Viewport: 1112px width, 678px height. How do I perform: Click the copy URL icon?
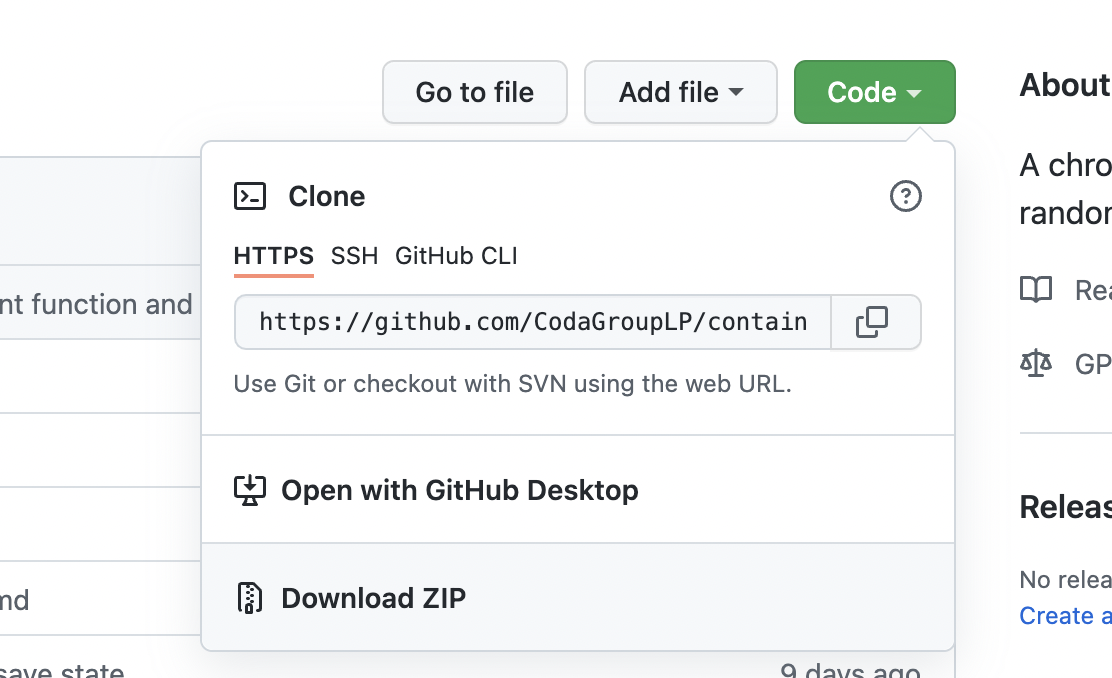tap(874, 322)
